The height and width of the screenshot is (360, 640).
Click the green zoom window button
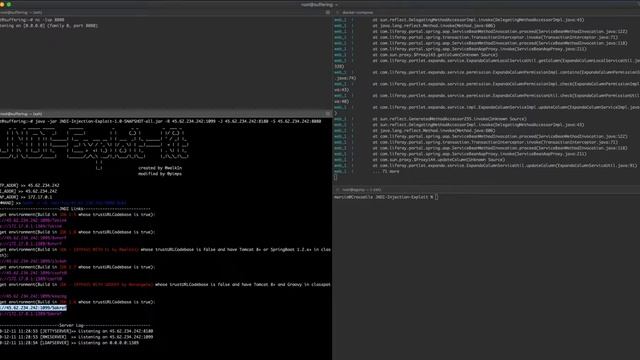pos(9,4)
